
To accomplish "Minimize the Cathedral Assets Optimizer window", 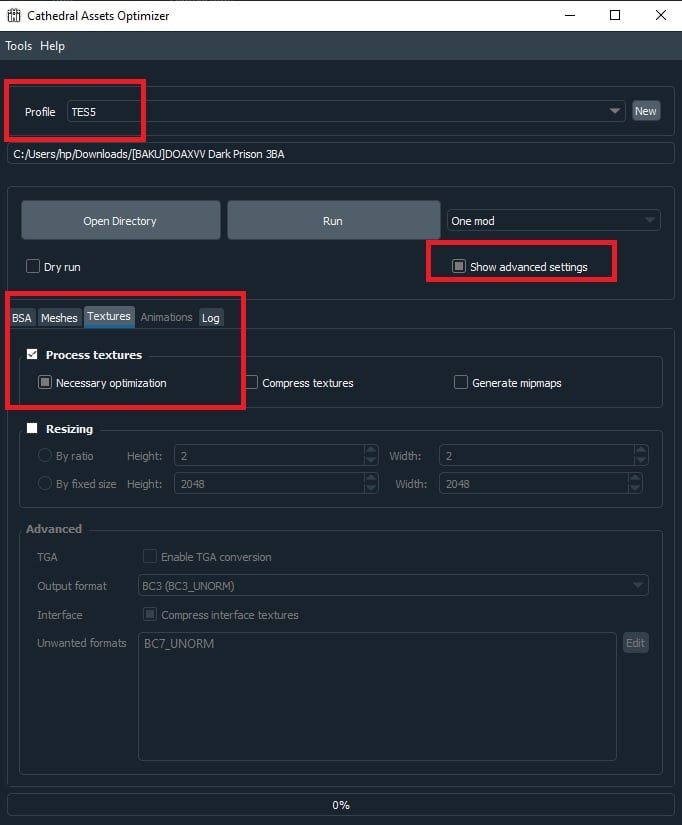I will tap(570, 15).
